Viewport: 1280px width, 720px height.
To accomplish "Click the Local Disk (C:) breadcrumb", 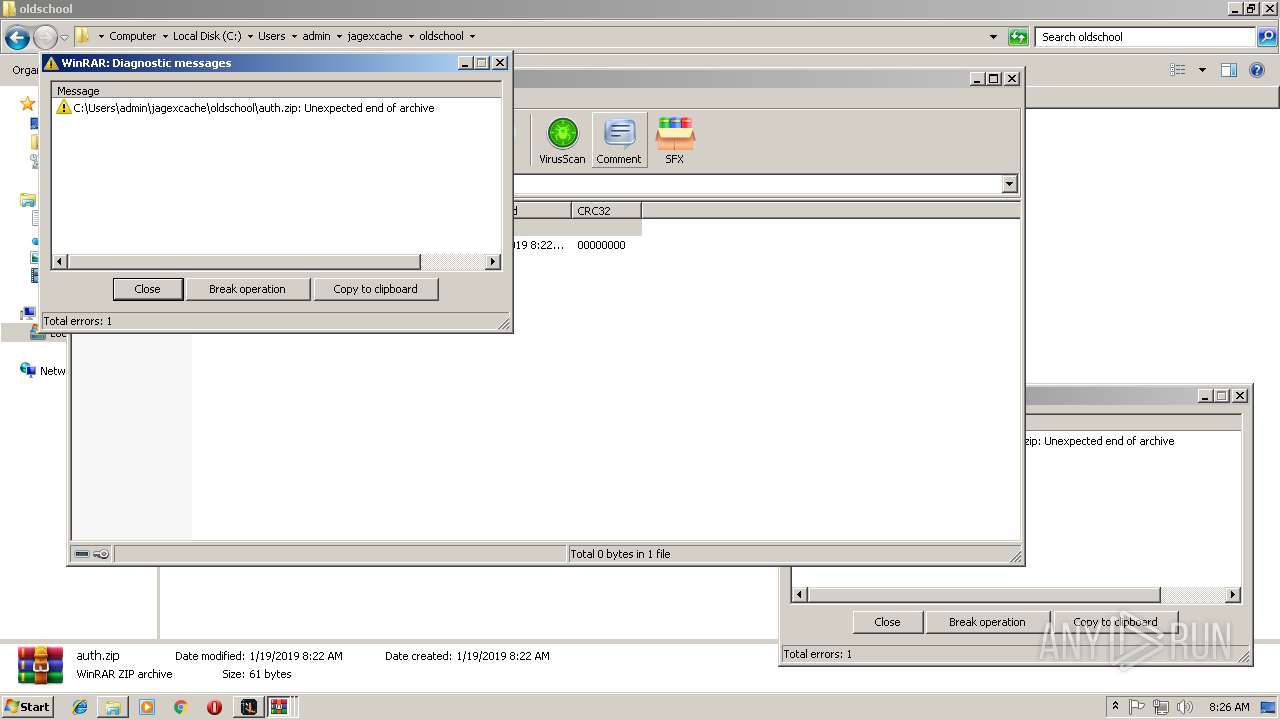I will tap(207, 36).
